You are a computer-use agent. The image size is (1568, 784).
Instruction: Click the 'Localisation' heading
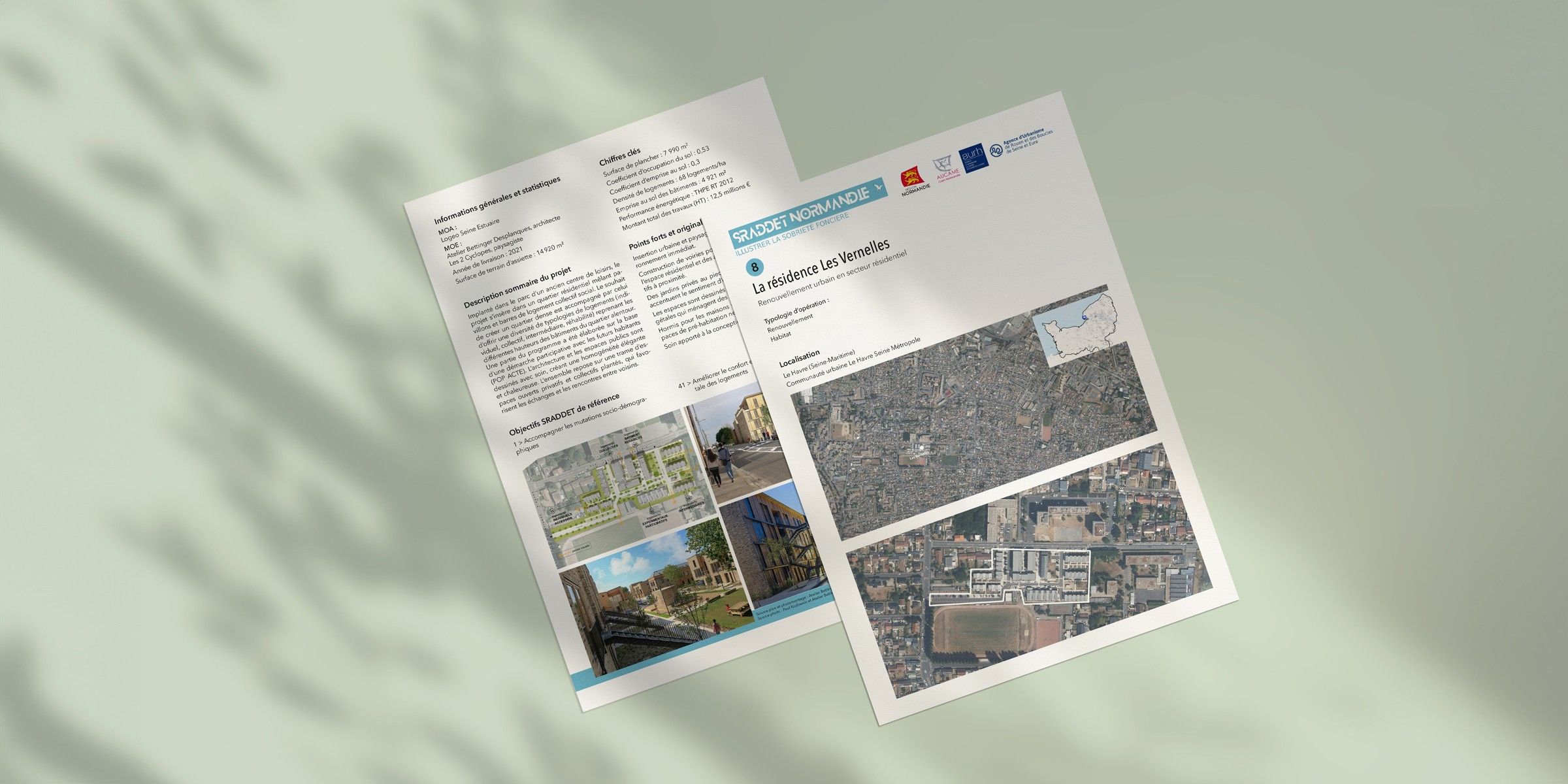pyautogui.click(x=799, y=359)
